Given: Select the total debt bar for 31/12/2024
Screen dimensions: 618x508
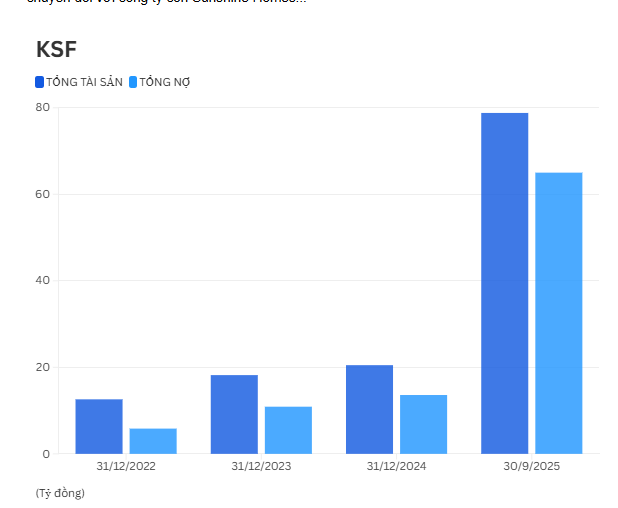Looking at the screenshot, I should coord(423,424).
